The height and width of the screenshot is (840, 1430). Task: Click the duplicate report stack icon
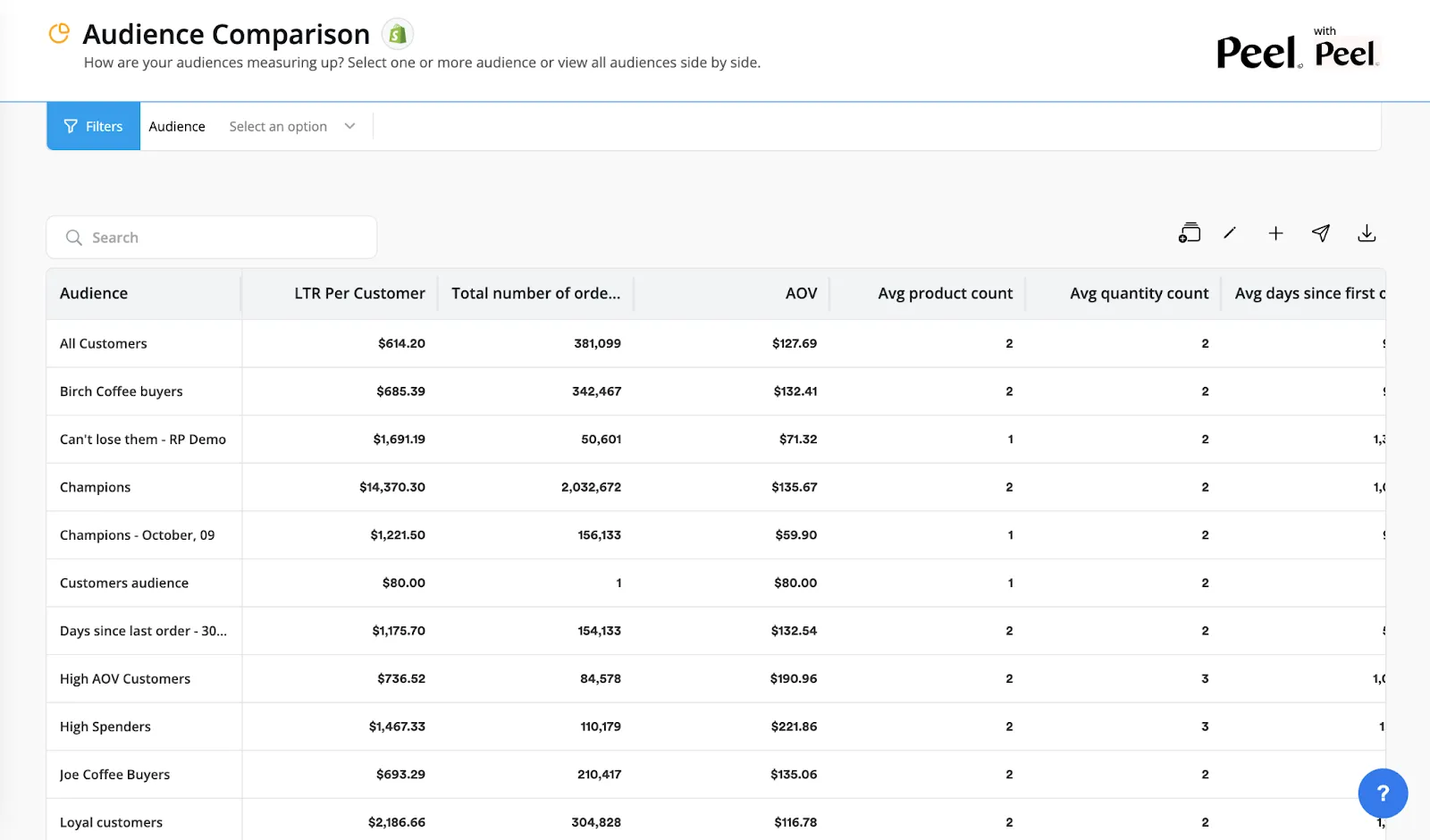1189,233
